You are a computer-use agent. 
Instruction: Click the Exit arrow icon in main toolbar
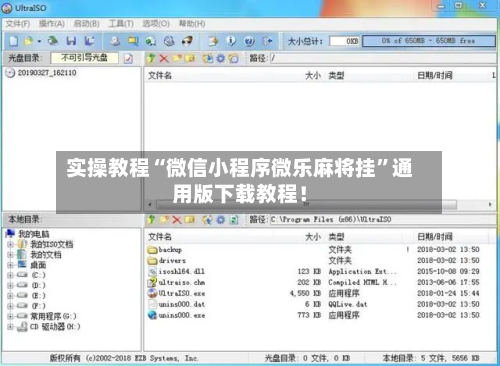click(x=267, y=41)
